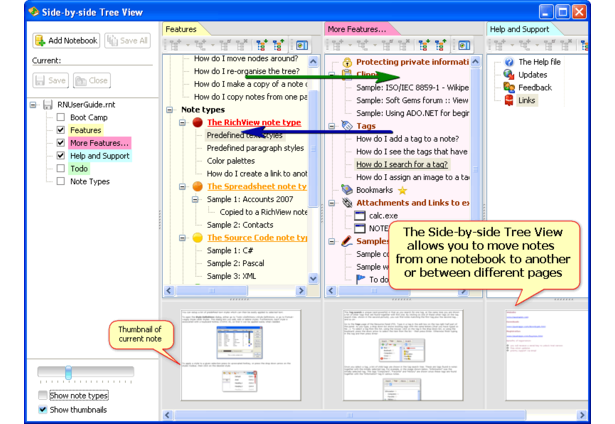Click the Attachments and Links paperclip icon

pos(347,203)
